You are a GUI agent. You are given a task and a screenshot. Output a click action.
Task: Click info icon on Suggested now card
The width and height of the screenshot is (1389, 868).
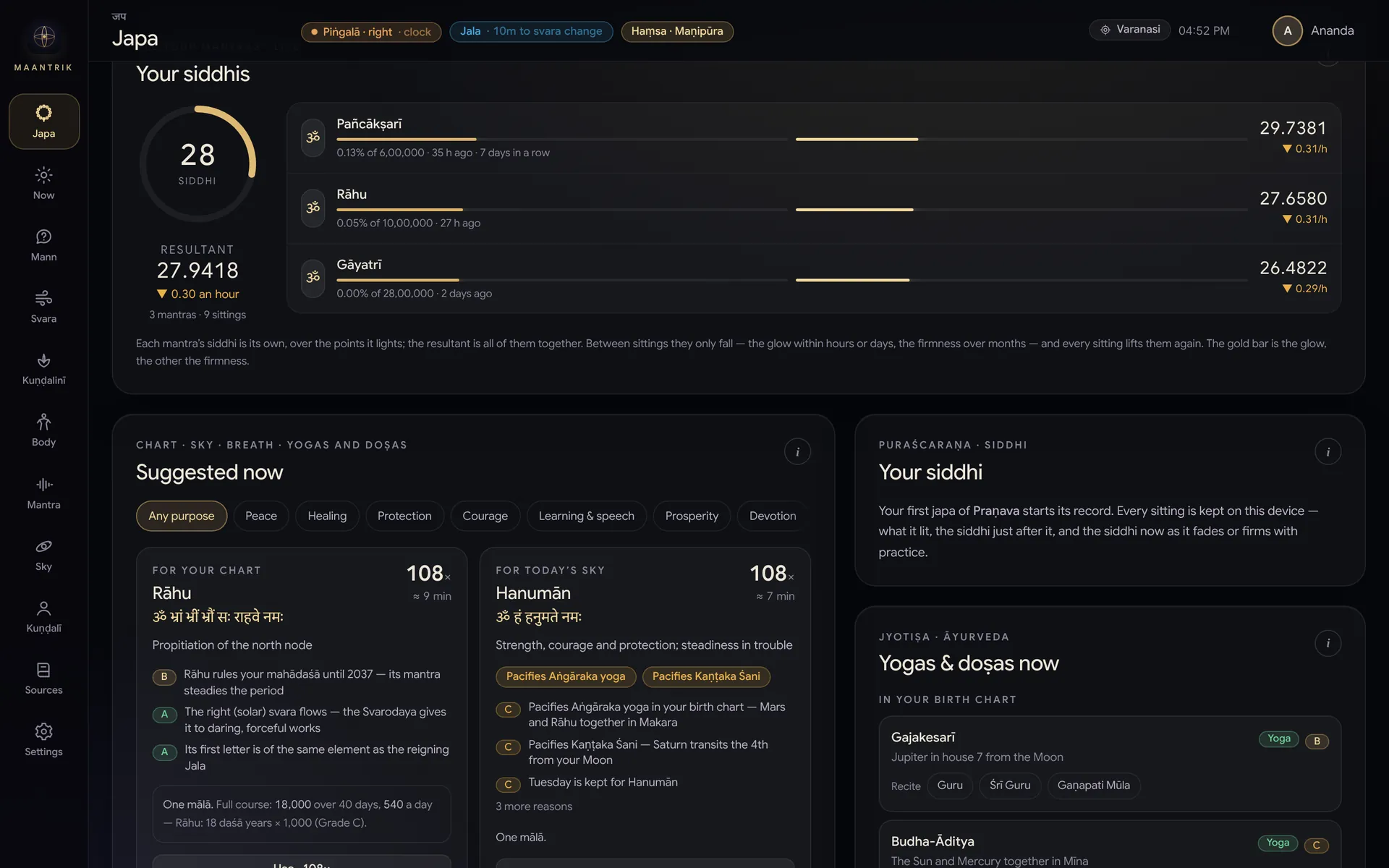pyautogui.click(x=797, y=451)
